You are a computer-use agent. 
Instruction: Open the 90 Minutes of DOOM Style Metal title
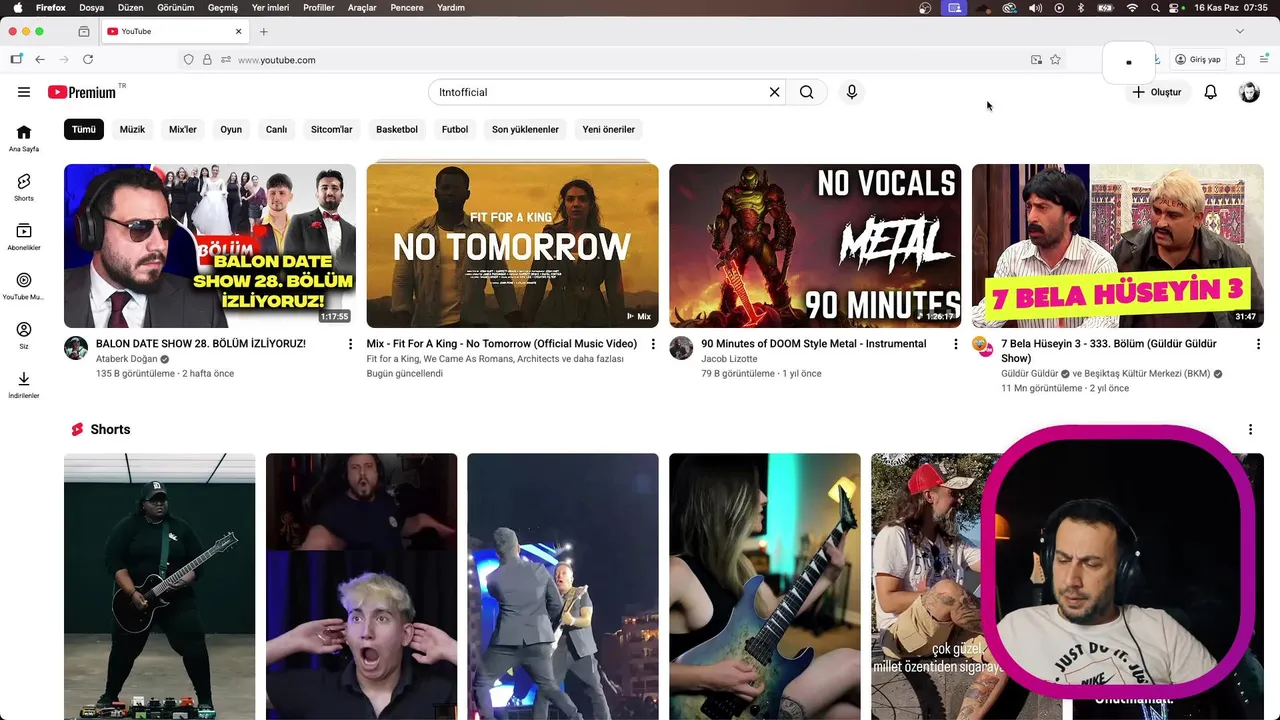click(814, 344)
